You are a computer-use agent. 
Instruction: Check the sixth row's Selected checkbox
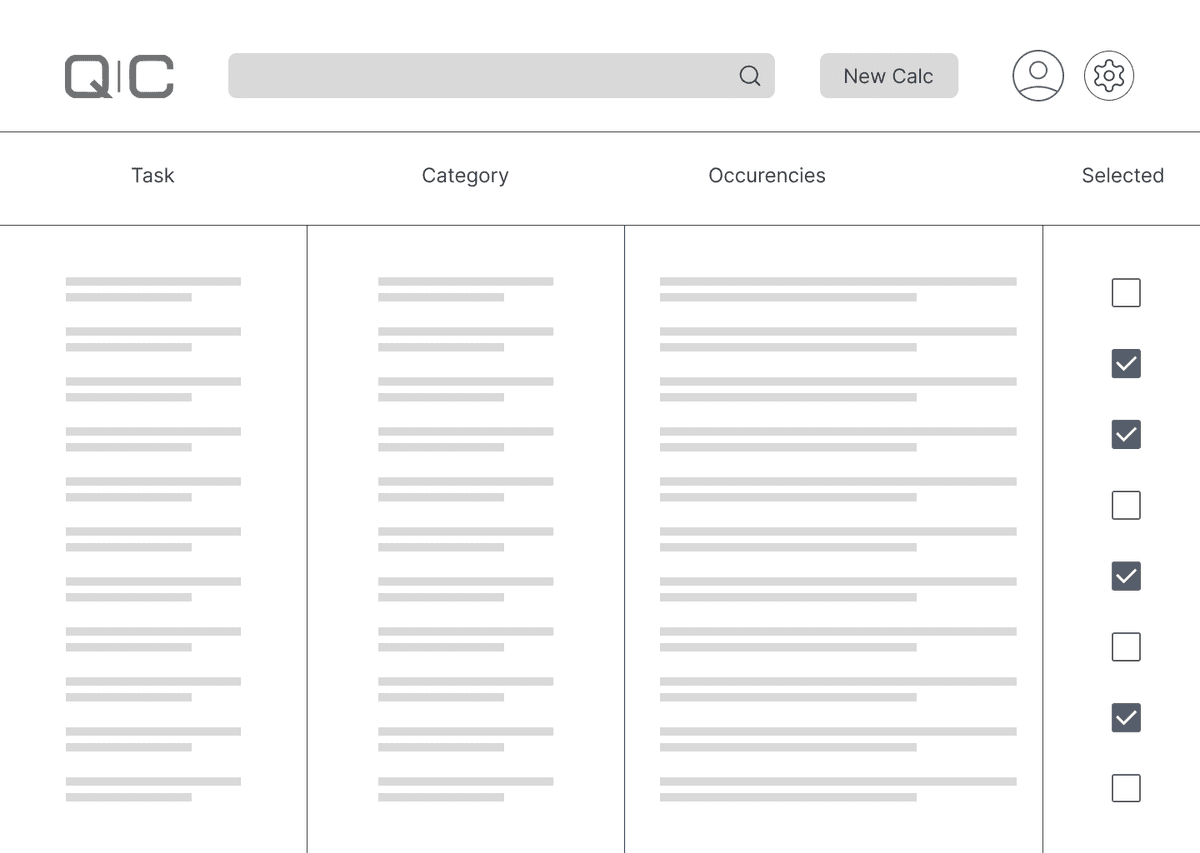(x=1126, y=647)
